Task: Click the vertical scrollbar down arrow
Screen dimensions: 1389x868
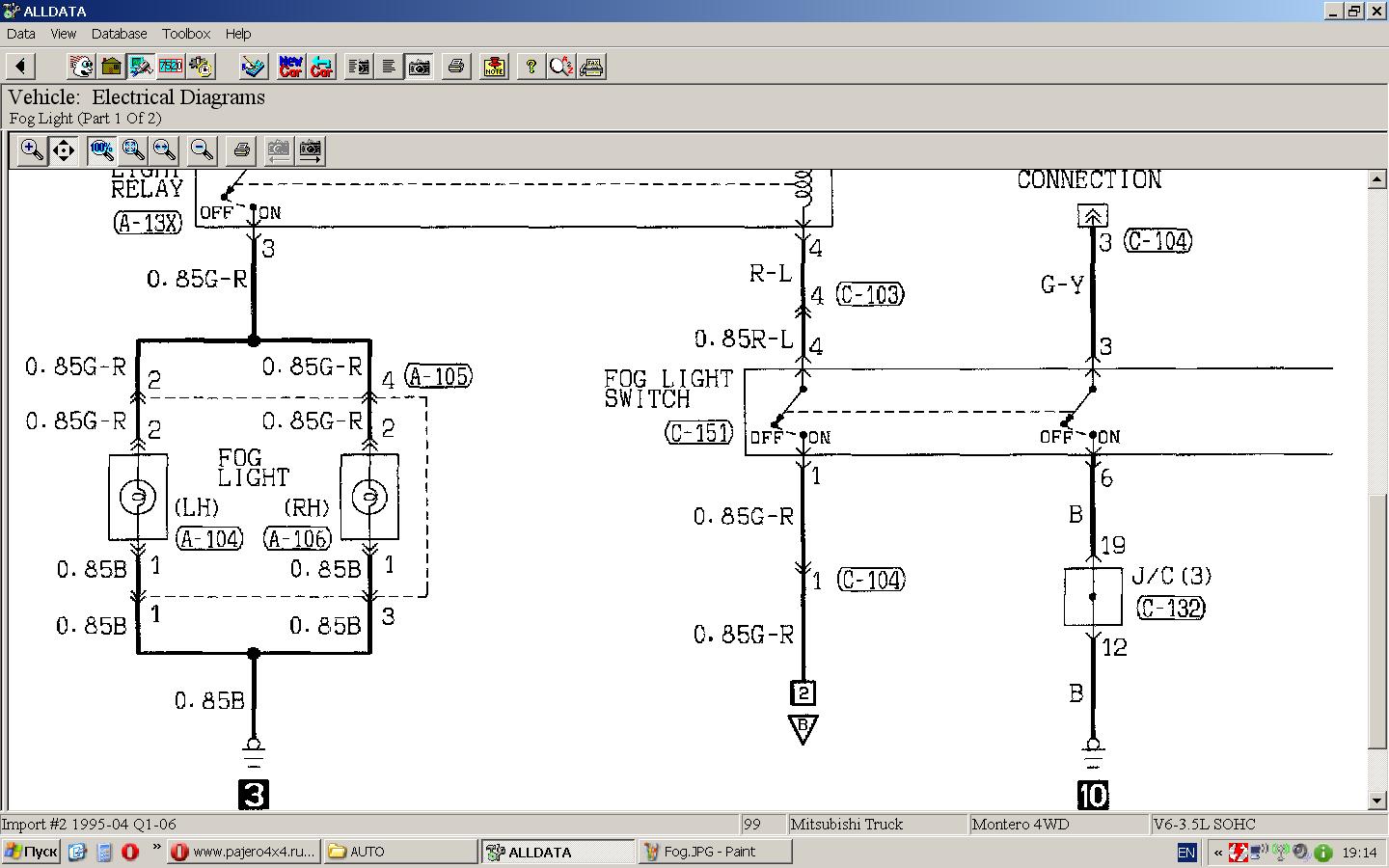Action: [x=1377, y=800]
